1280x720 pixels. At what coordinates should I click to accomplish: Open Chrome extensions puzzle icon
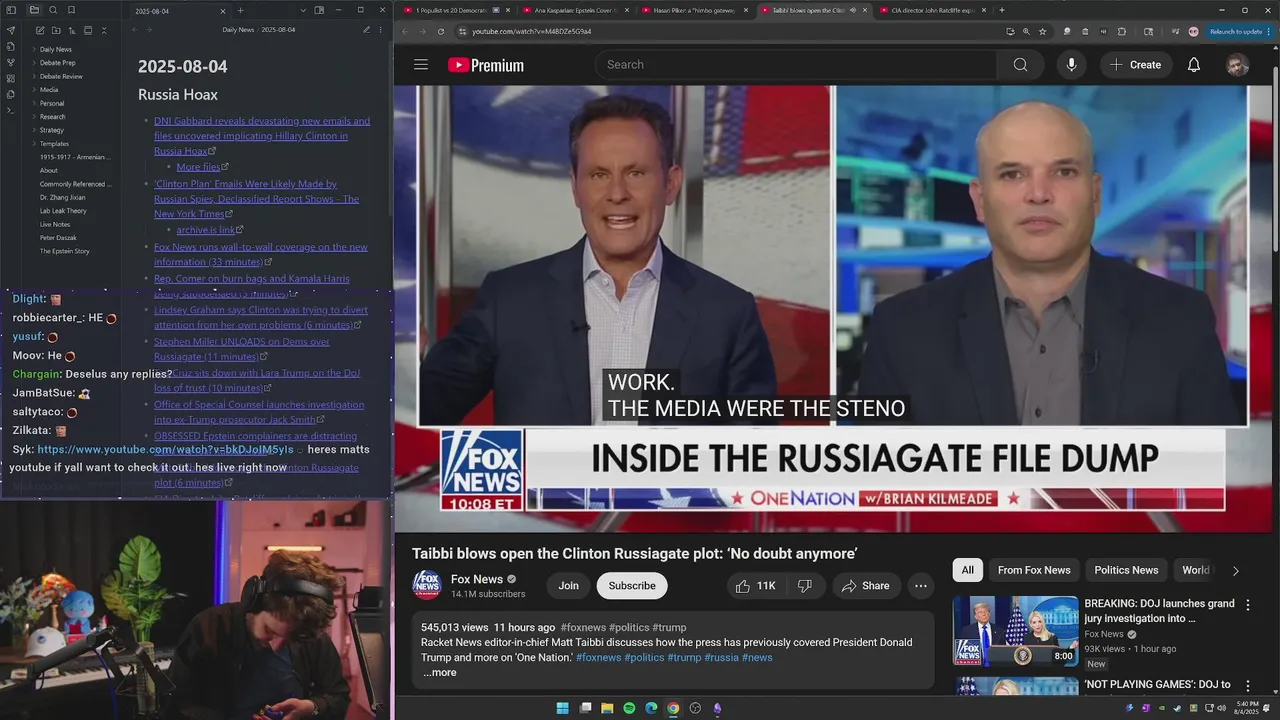pyautogui.click(x=1121, y=31)
